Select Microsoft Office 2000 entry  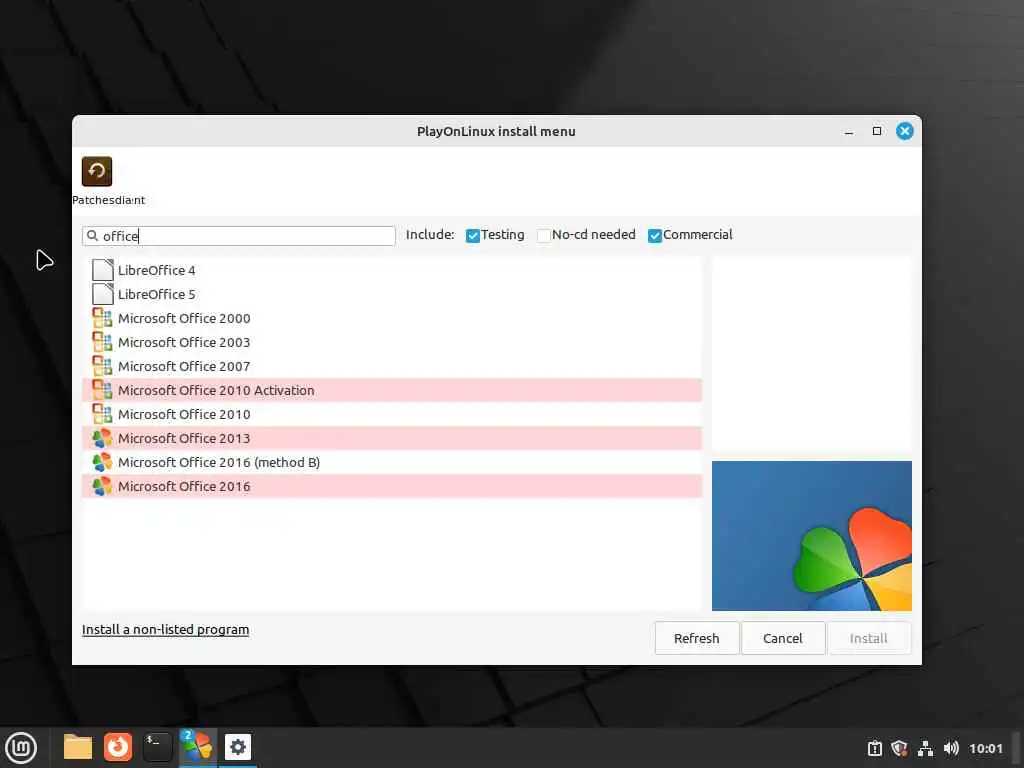[184, 319]
